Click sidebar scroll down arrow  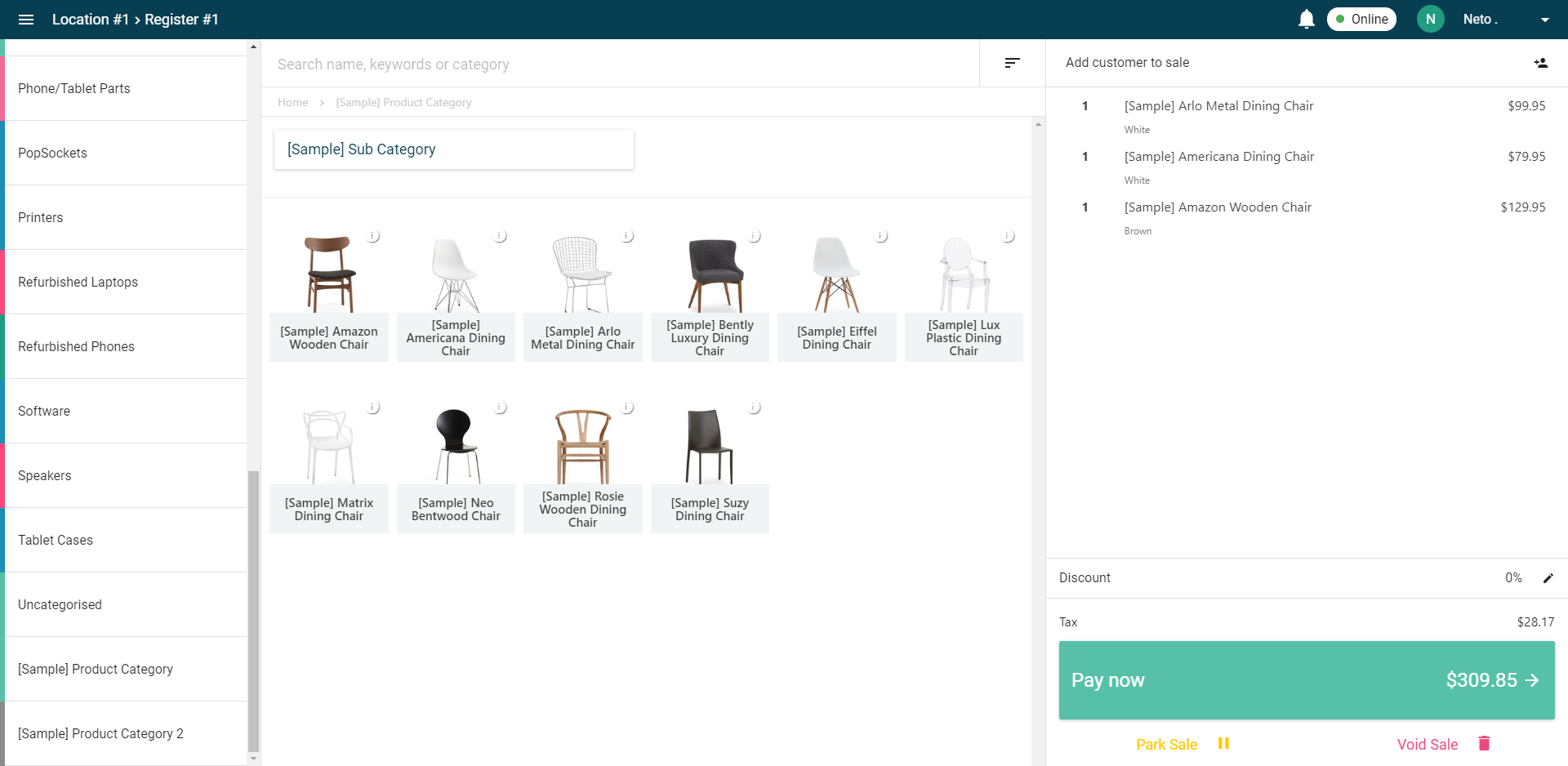(253, 759)
